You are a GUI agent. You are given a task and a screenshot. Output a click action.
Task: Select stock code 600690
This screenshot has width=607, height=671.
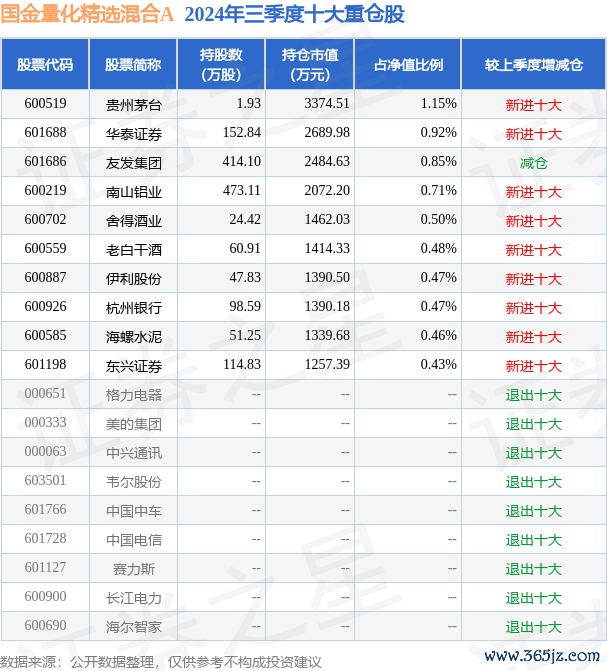(x=45, y=626)
